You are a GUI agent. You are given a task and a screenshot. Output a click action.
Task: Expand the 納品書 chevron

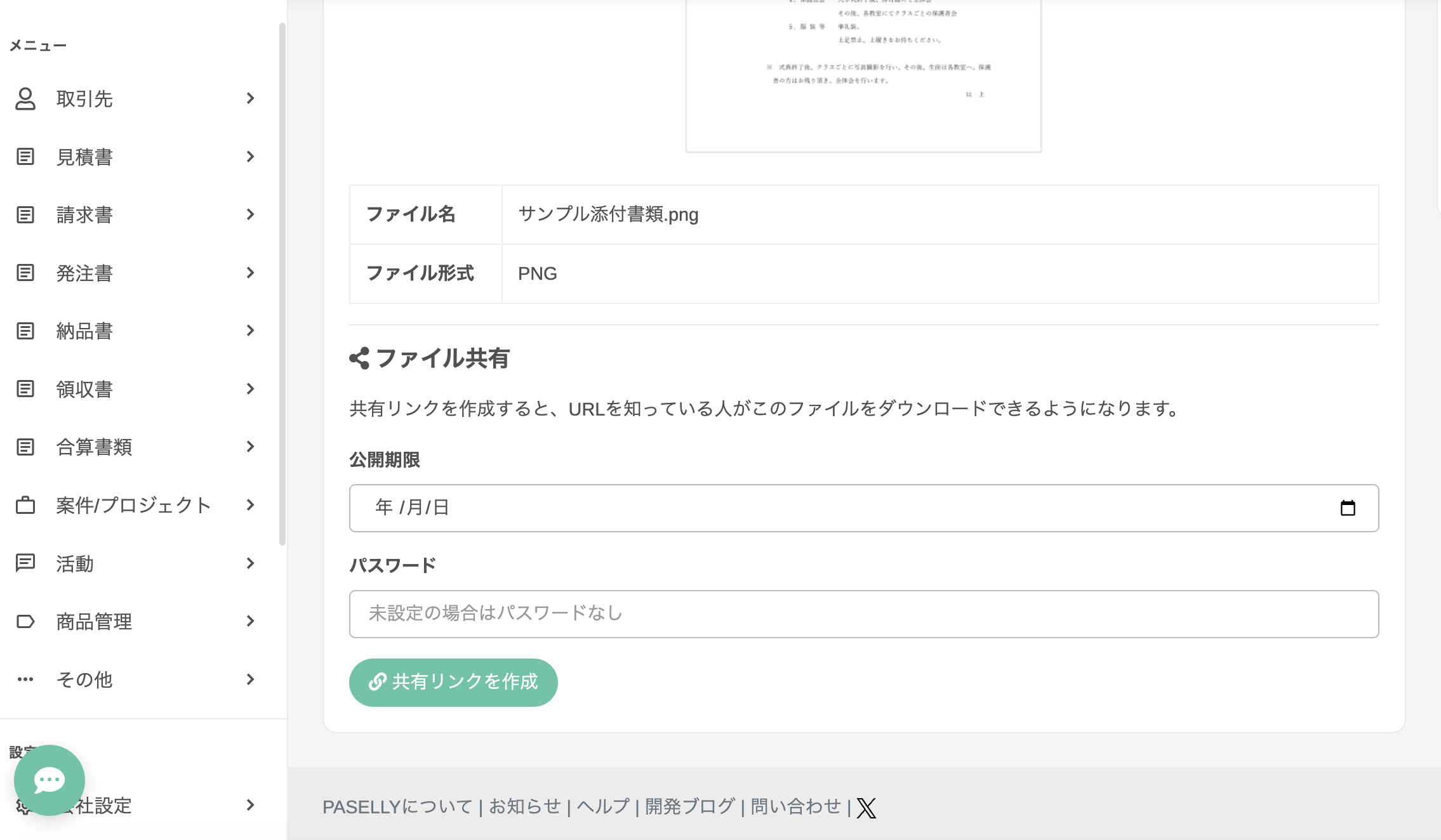251,331
